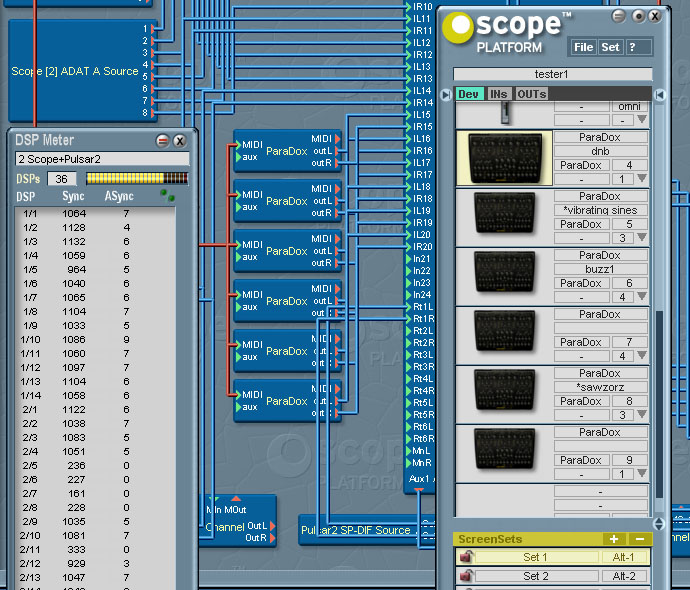Switch to the INs tab

499,94
